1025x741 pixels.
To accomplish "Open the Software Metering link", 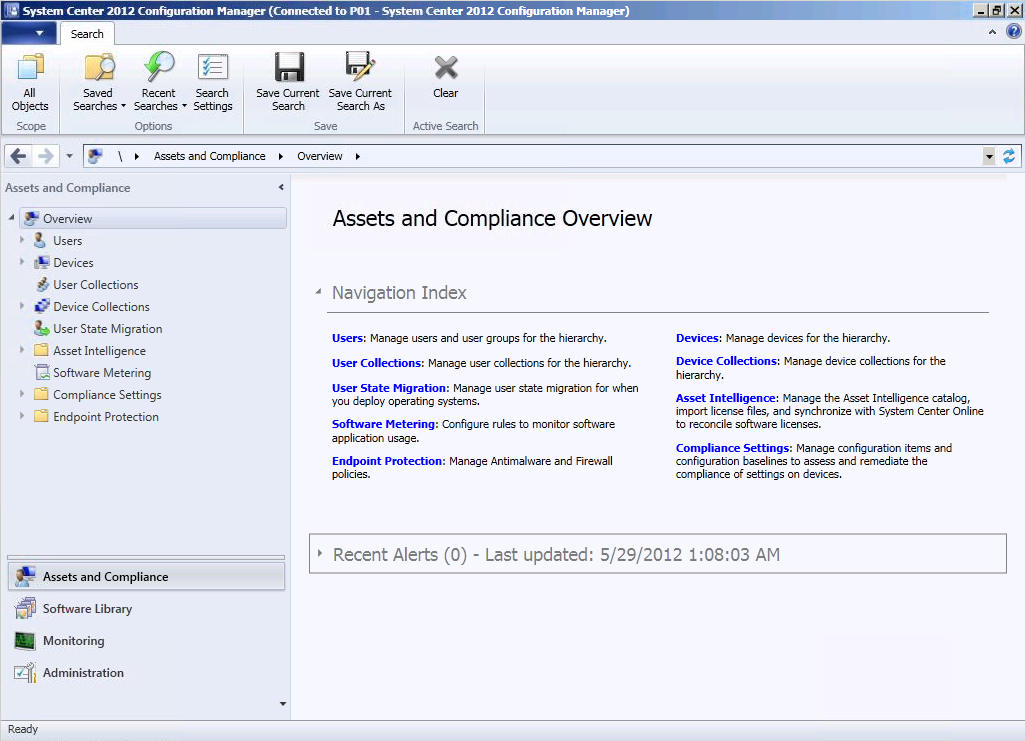I will (x=383, y=424).
